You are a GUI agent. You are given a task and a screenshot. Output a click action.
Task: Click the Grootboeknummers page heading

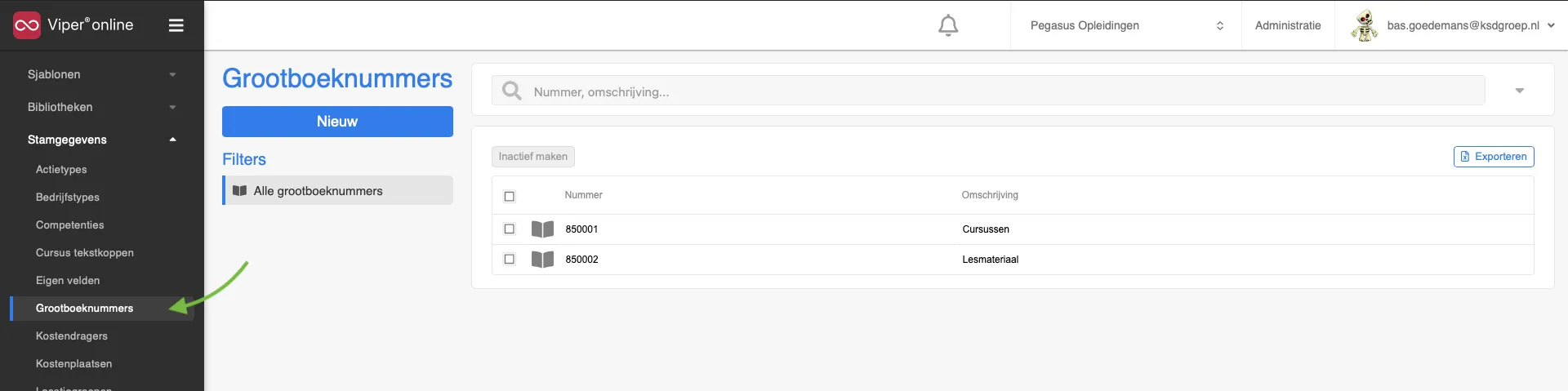337,78
